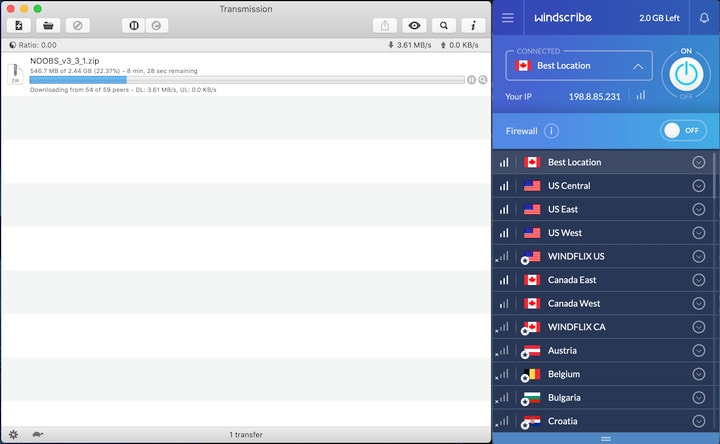Open a torrent with the folder icon
The image size is (720, 444).
coord(46,26)
